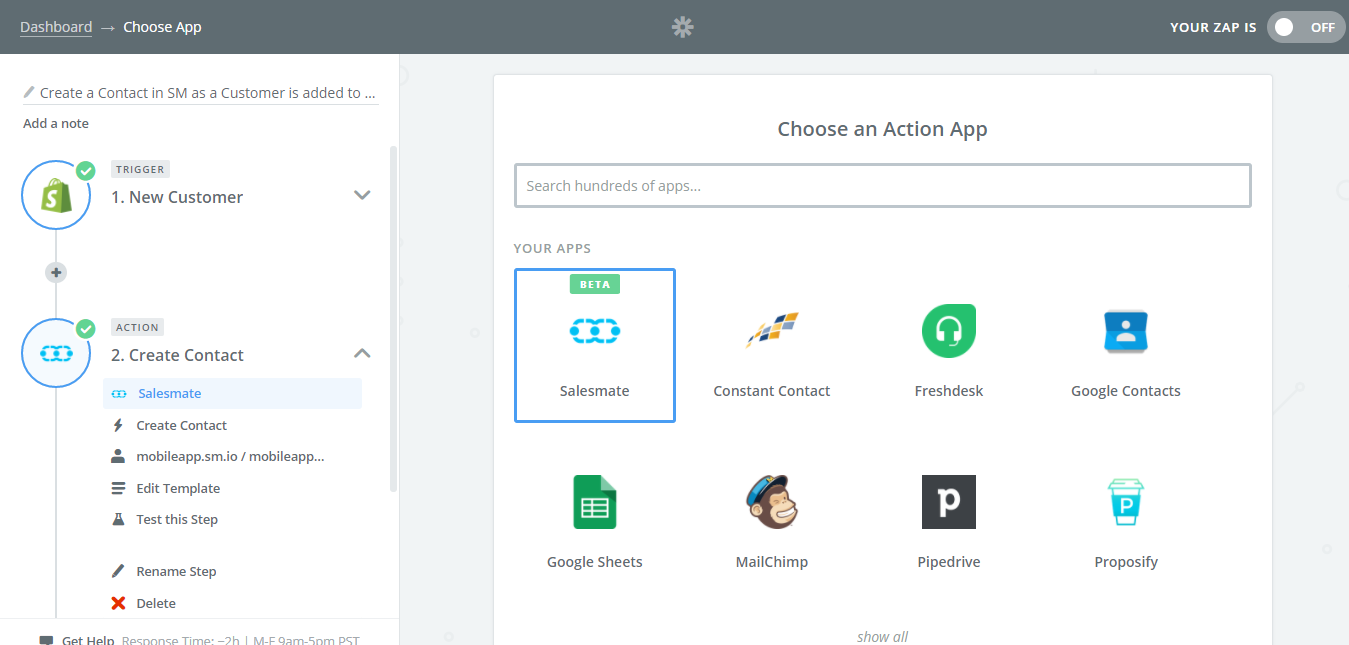Choose the Google Sheets icon
The width and height of the screenshot is (1349, 645).
[595, 502]
